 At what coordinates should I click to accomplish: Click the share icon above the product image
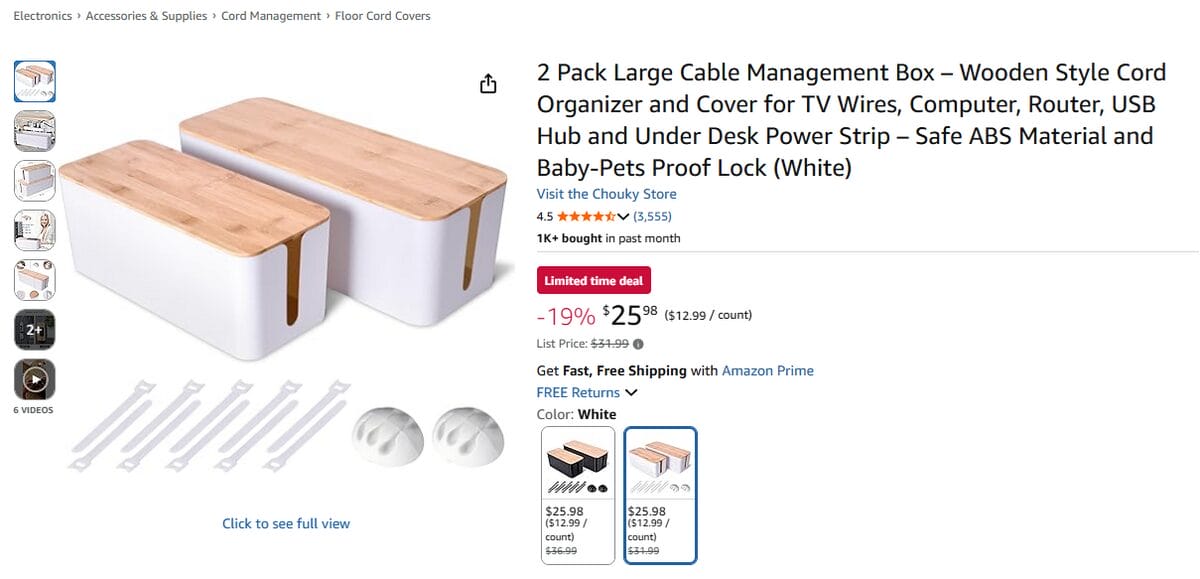488,83
